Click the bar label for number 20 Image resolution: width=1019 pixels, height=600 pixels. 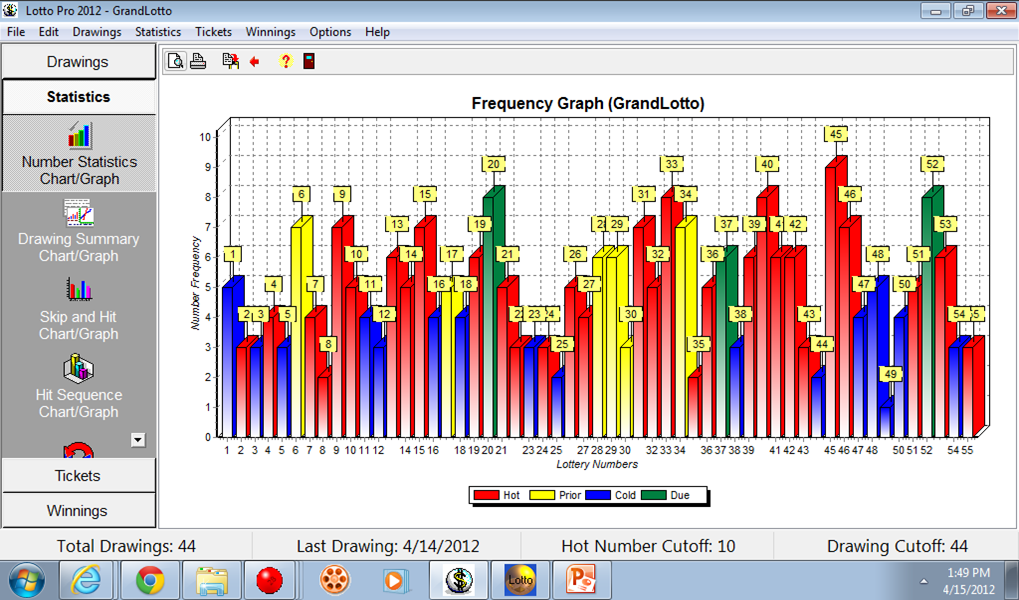(x=493, y=164)
